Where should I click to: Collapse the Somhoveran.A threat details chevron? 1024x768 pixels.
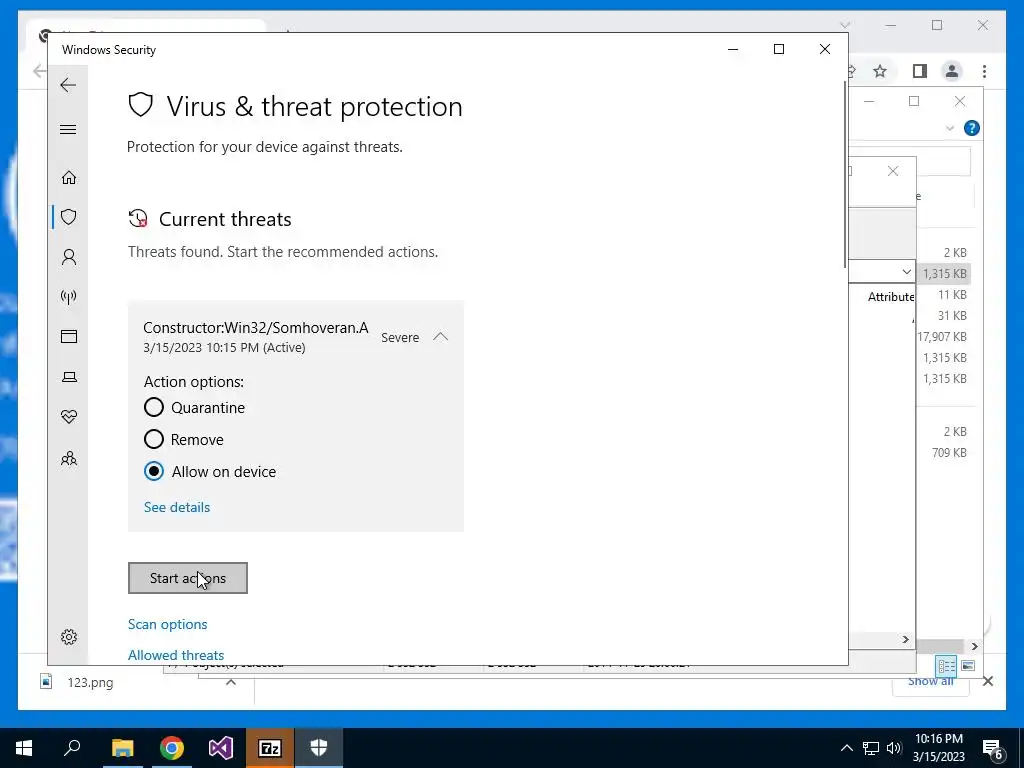point(441,337)
